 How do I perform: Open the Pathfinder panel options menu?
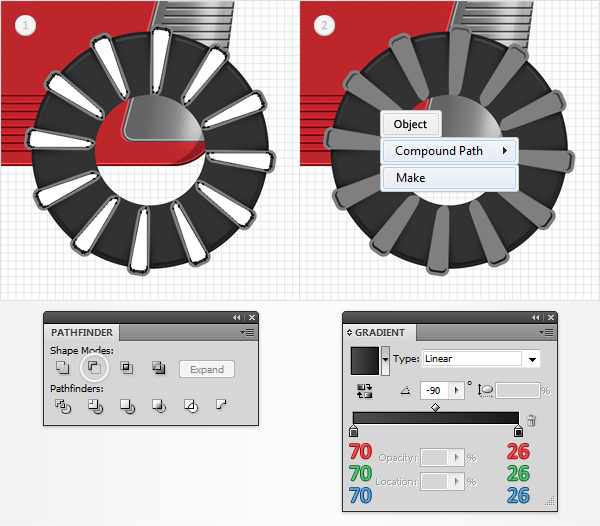pos(247,332)
